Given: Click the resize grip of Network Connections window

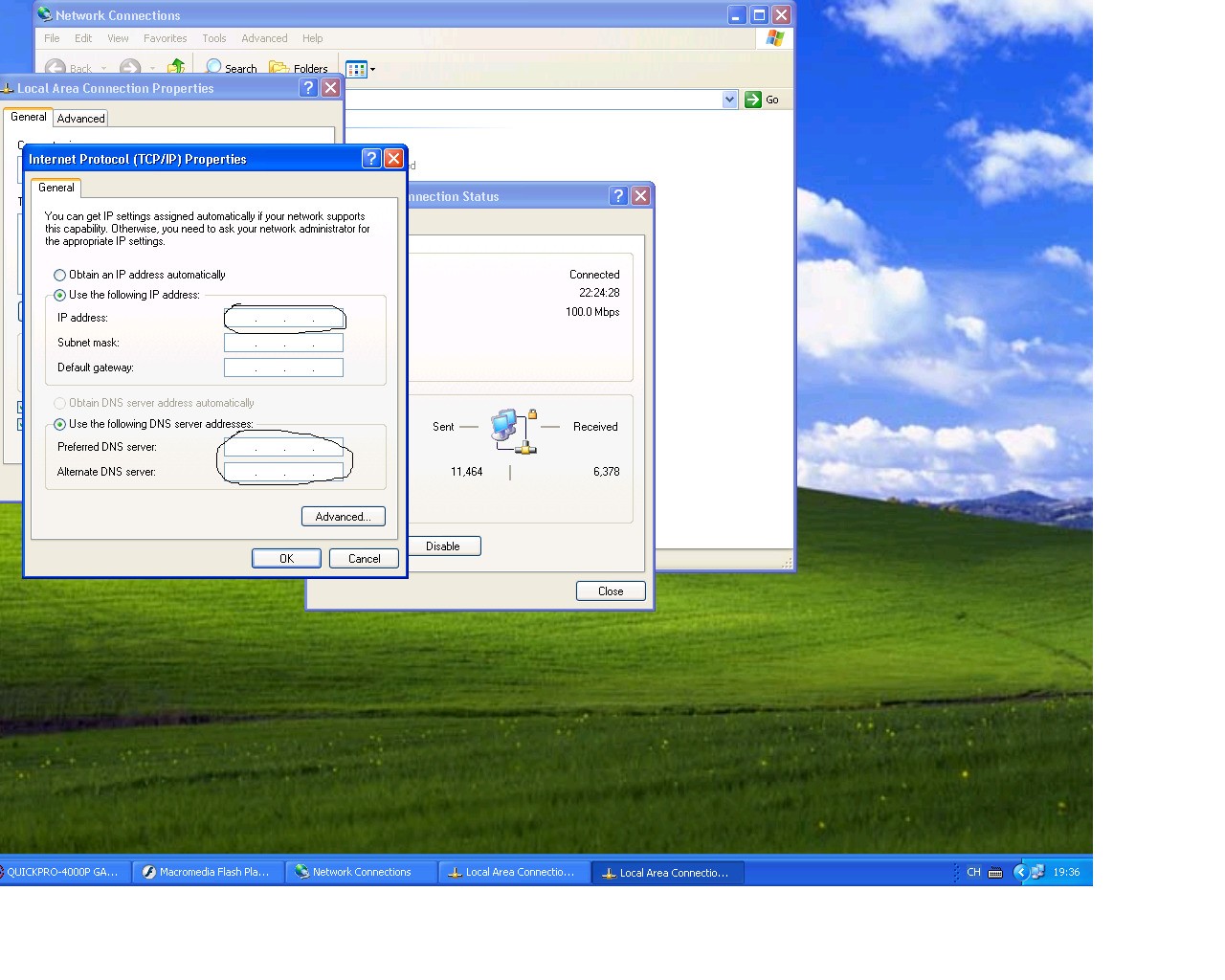Looking at the screenshot, I should point(788,563).
